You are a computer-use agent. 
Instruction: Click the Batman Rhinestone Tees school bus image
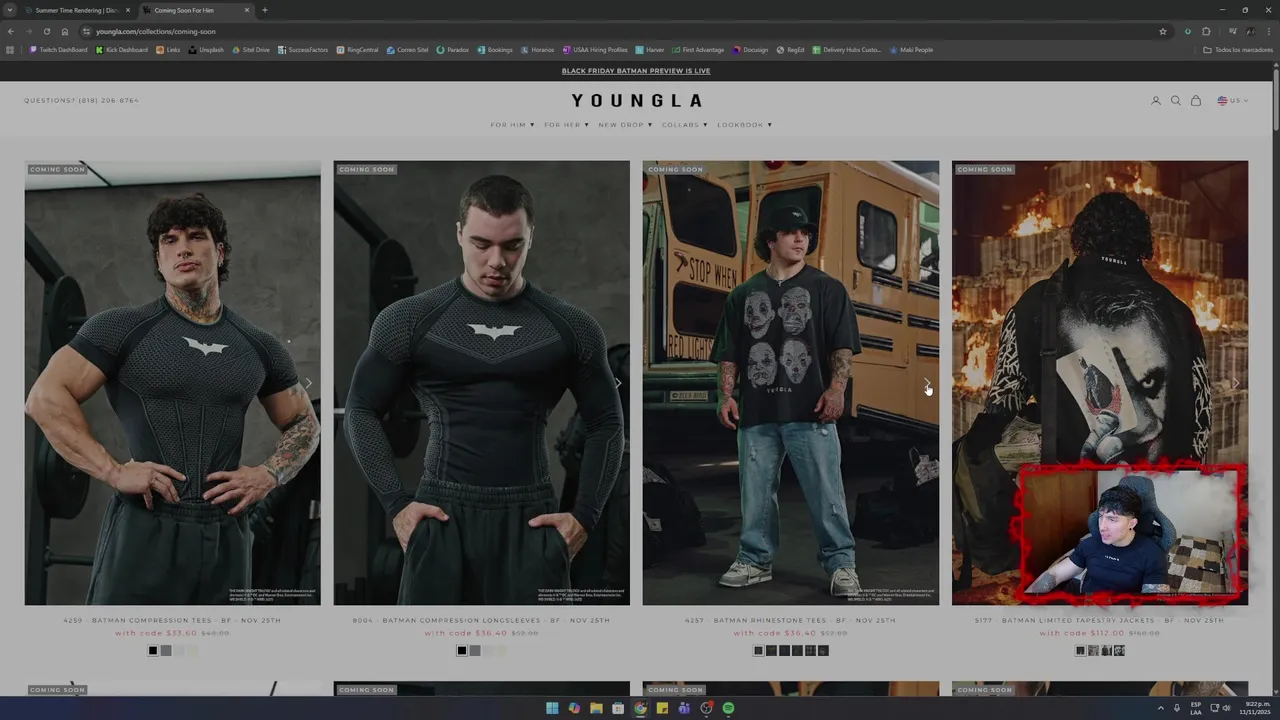coord(790,383)
